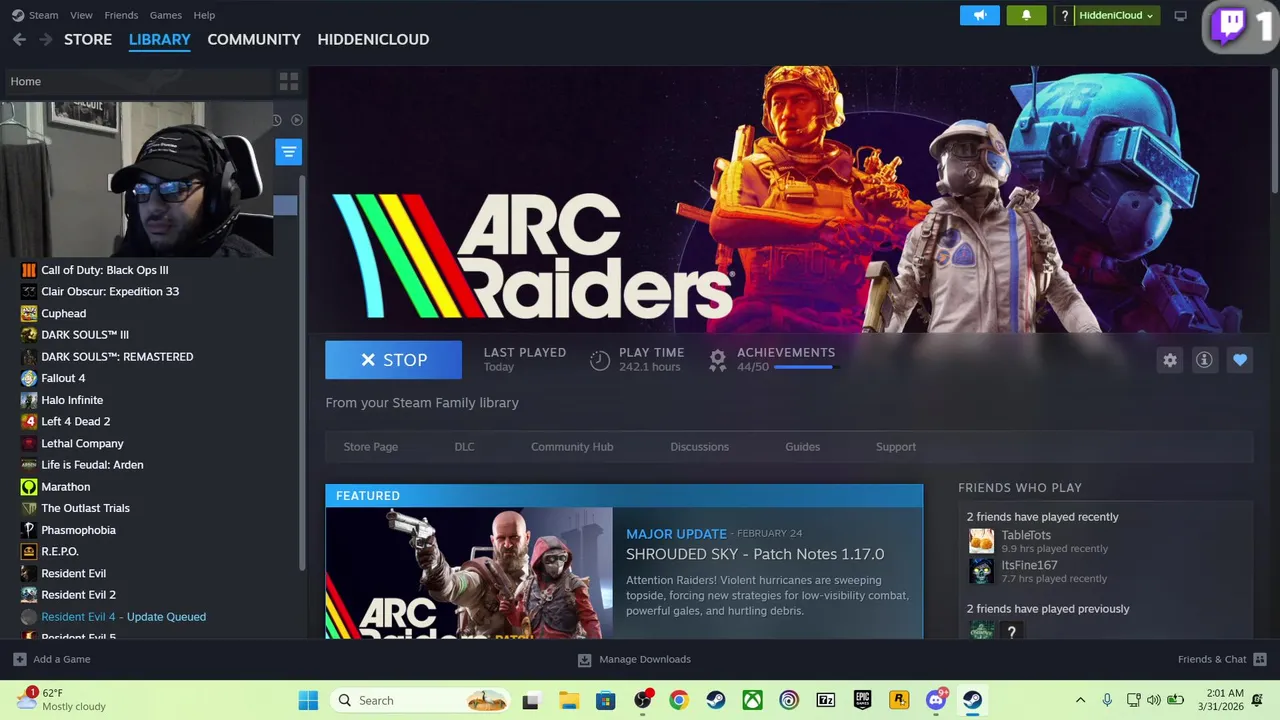This screenshot has width=1280, height=720.
Task: Select the LIBRARY tab
Action: click(159, 39)
